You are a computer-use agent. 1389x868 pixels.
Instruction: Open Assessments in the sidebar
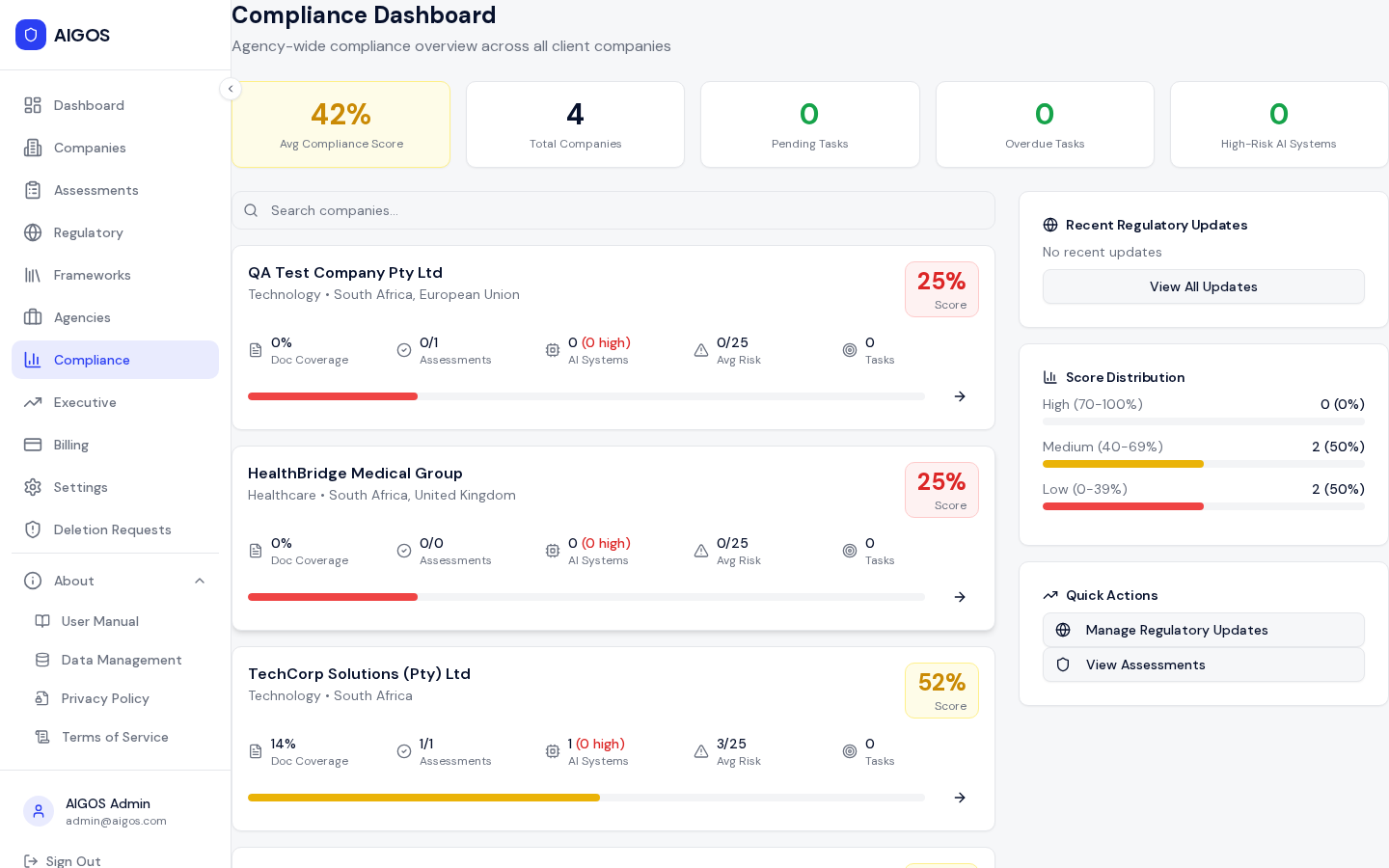click(115, 190)
